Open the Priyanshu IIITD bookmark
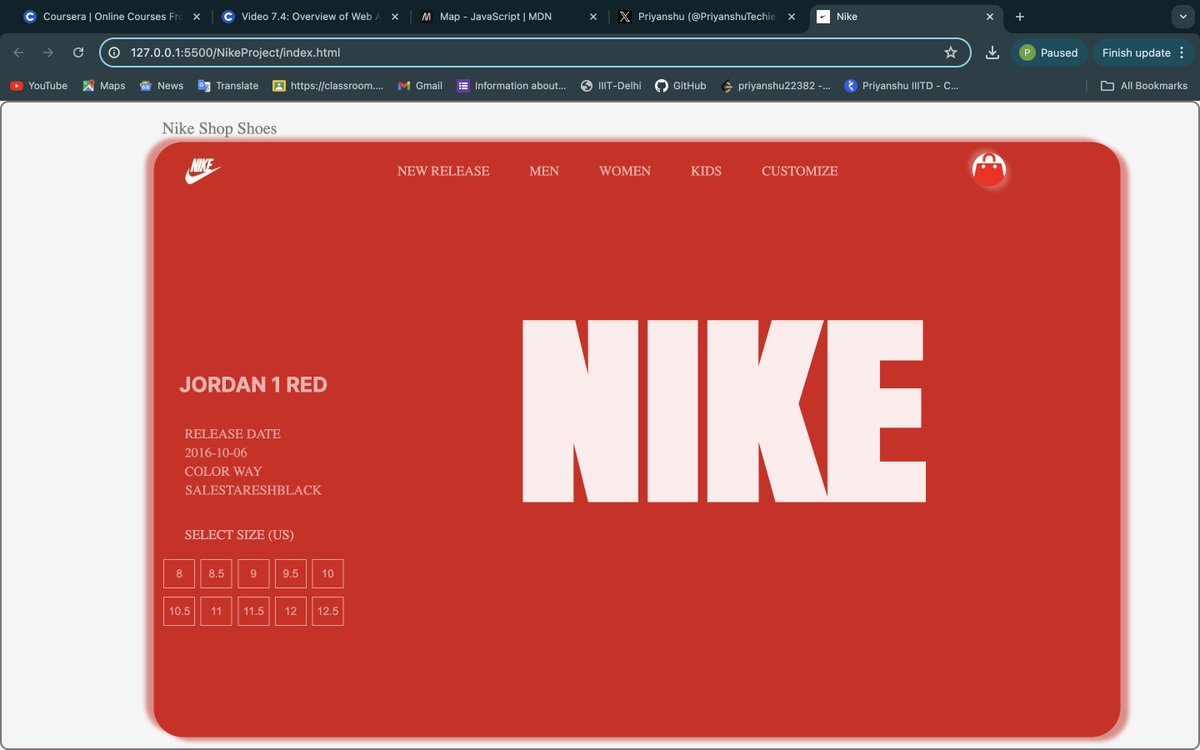 [902, 86]
